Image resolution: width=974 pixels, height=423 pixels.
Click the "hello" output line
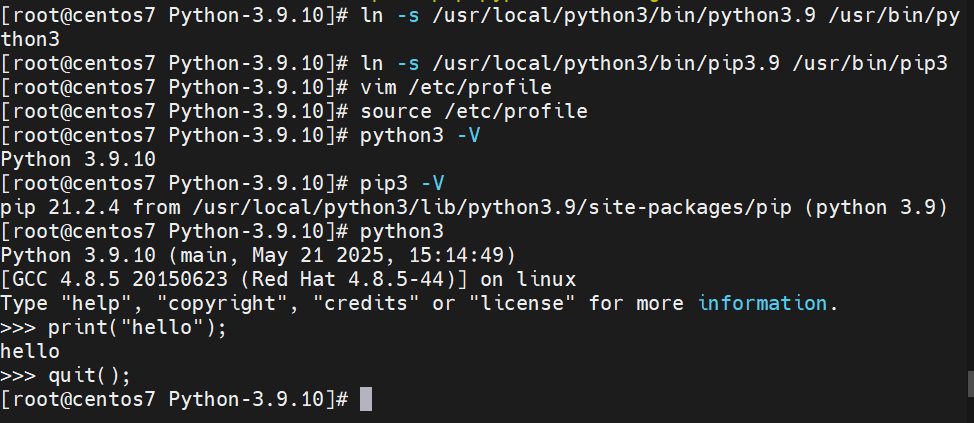(x=30, y=351)
